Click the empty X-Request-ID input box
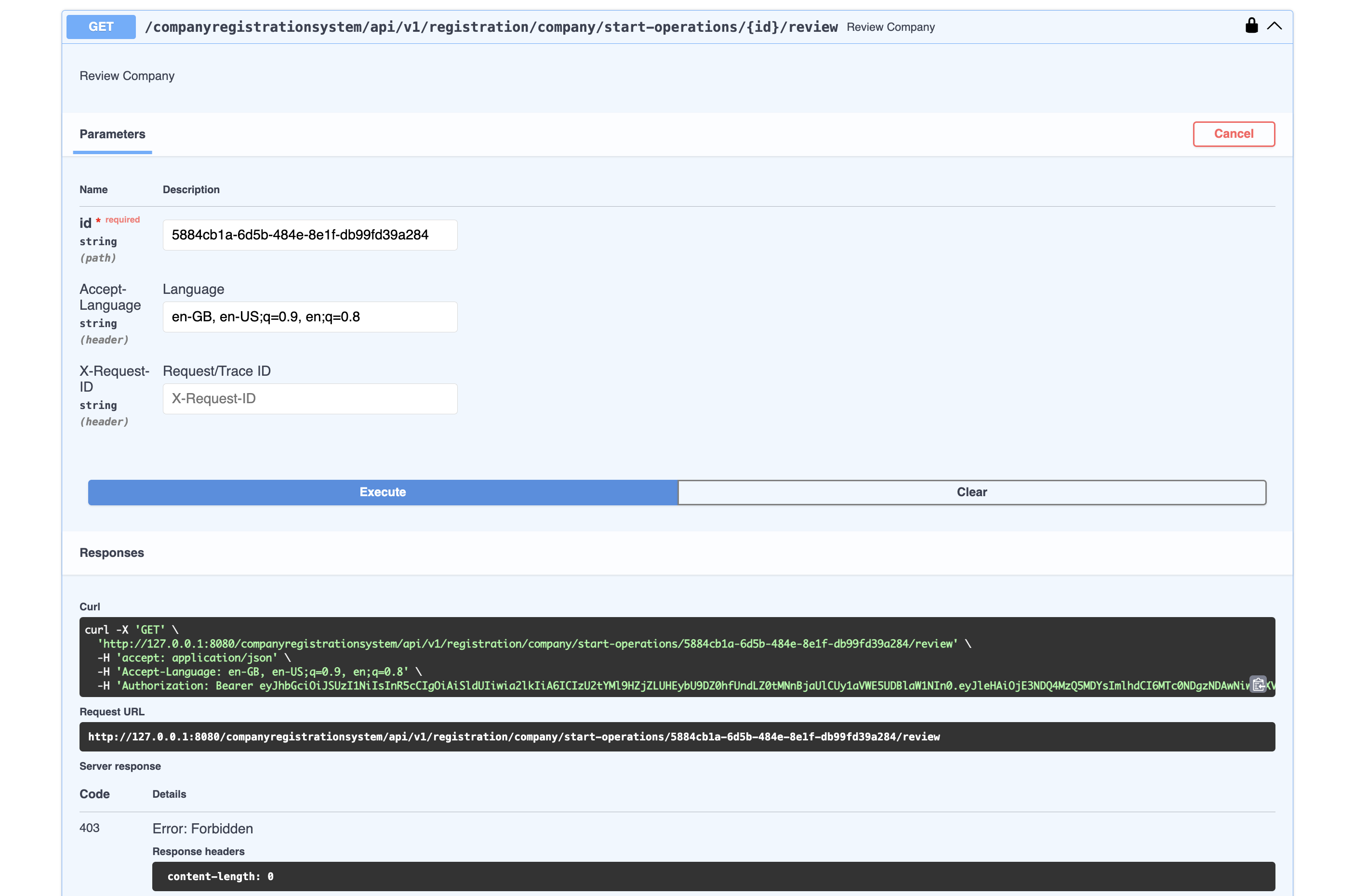 coord(310,399)
